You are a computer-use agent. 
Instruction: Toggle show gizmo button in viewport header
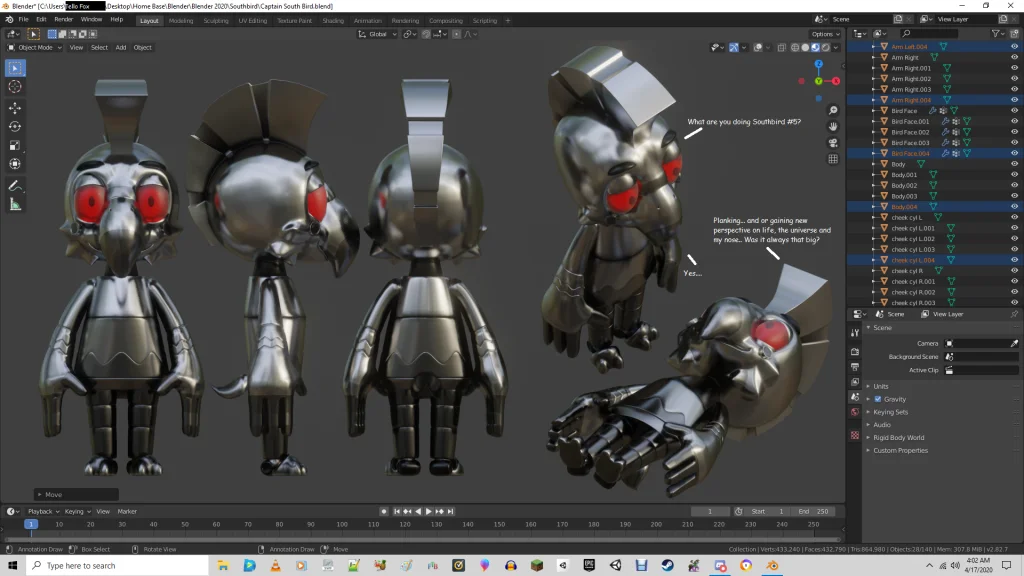pyautogui.click(x=734, y=48)
